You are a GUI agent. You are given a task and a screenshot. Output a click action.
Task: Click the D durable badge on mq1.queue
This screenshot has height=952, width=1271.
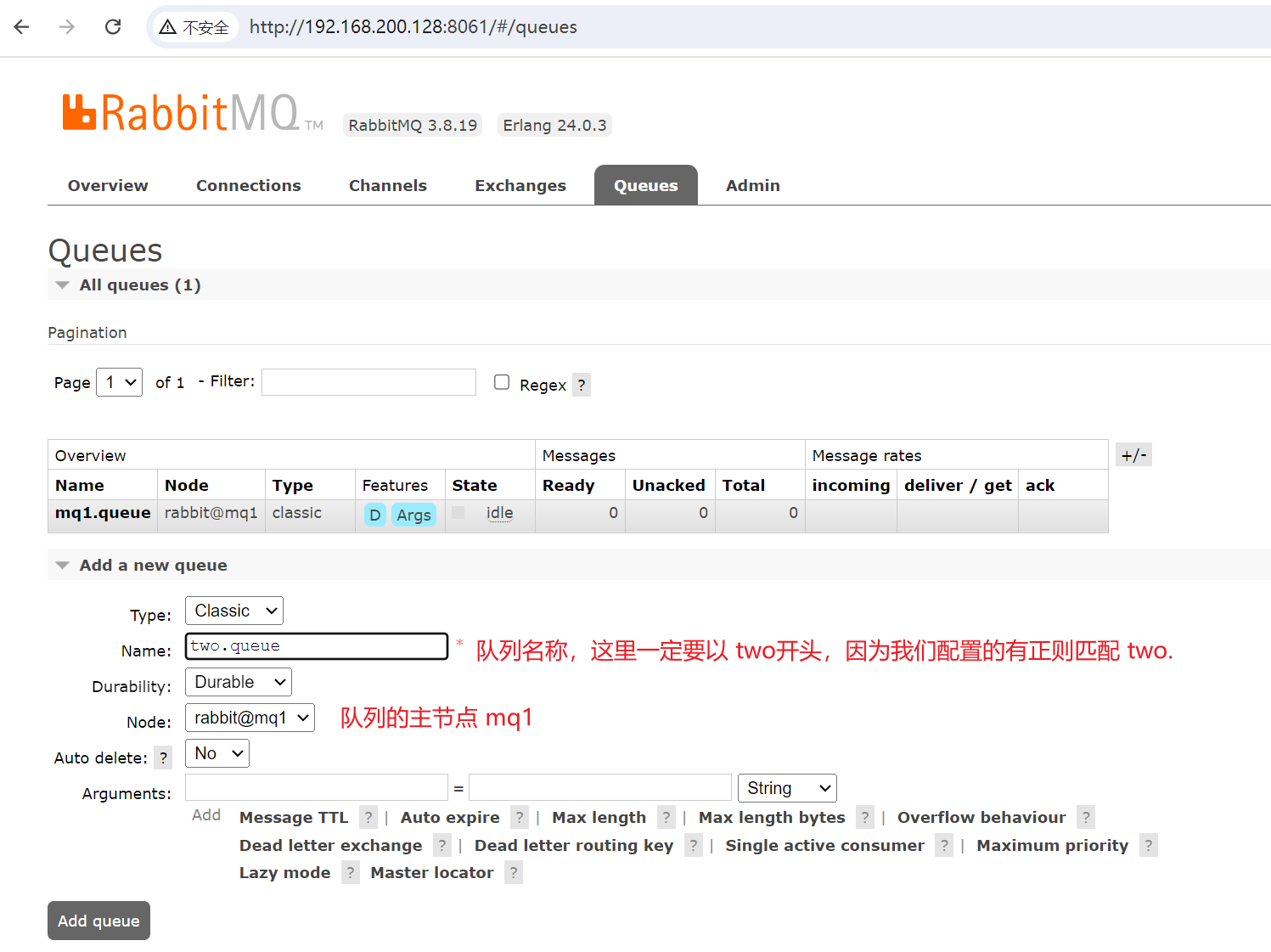[x=374, y=515]
